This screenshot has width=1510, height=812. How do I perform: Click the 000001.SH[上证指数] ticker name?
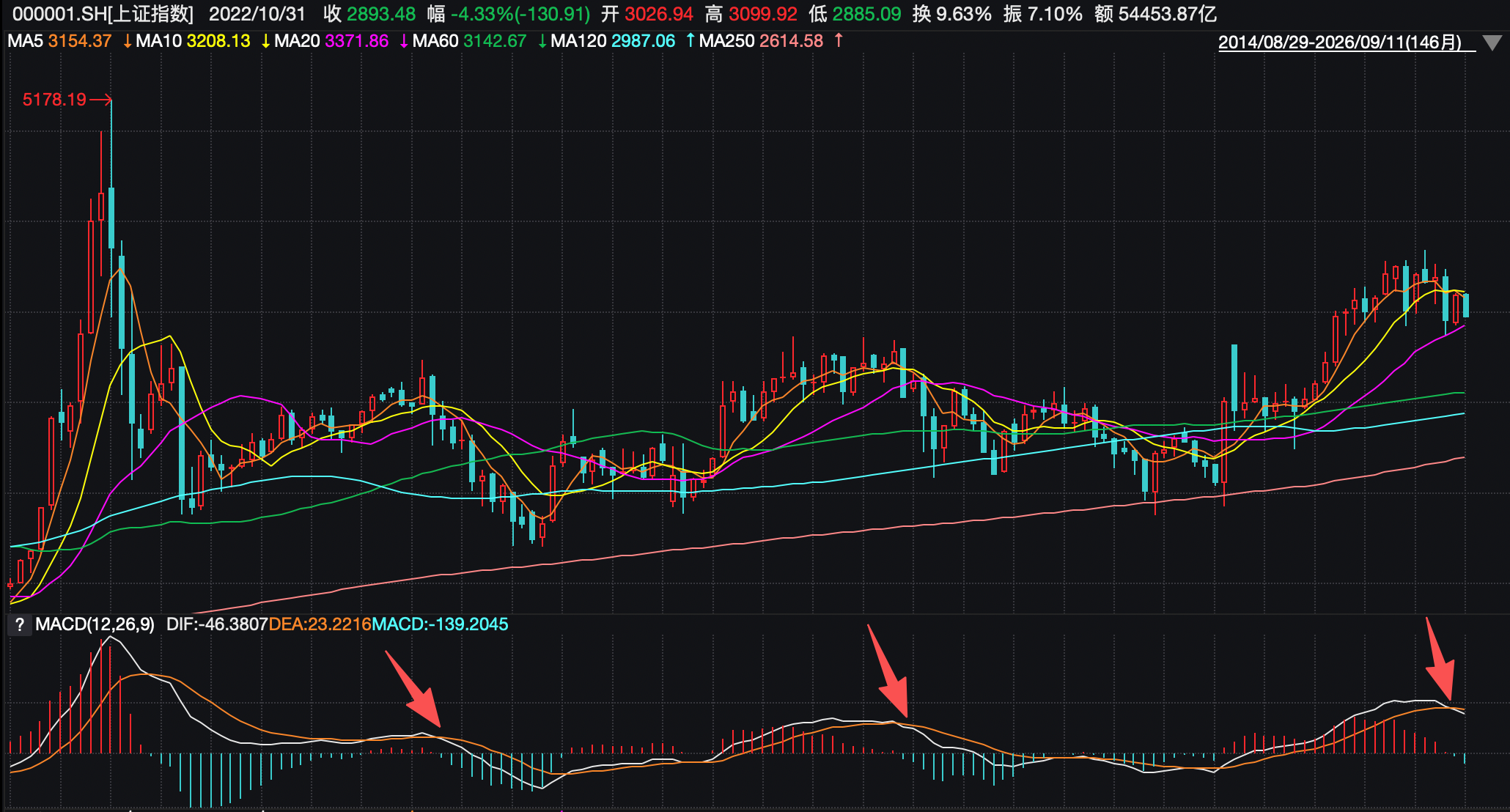point(103,14)
